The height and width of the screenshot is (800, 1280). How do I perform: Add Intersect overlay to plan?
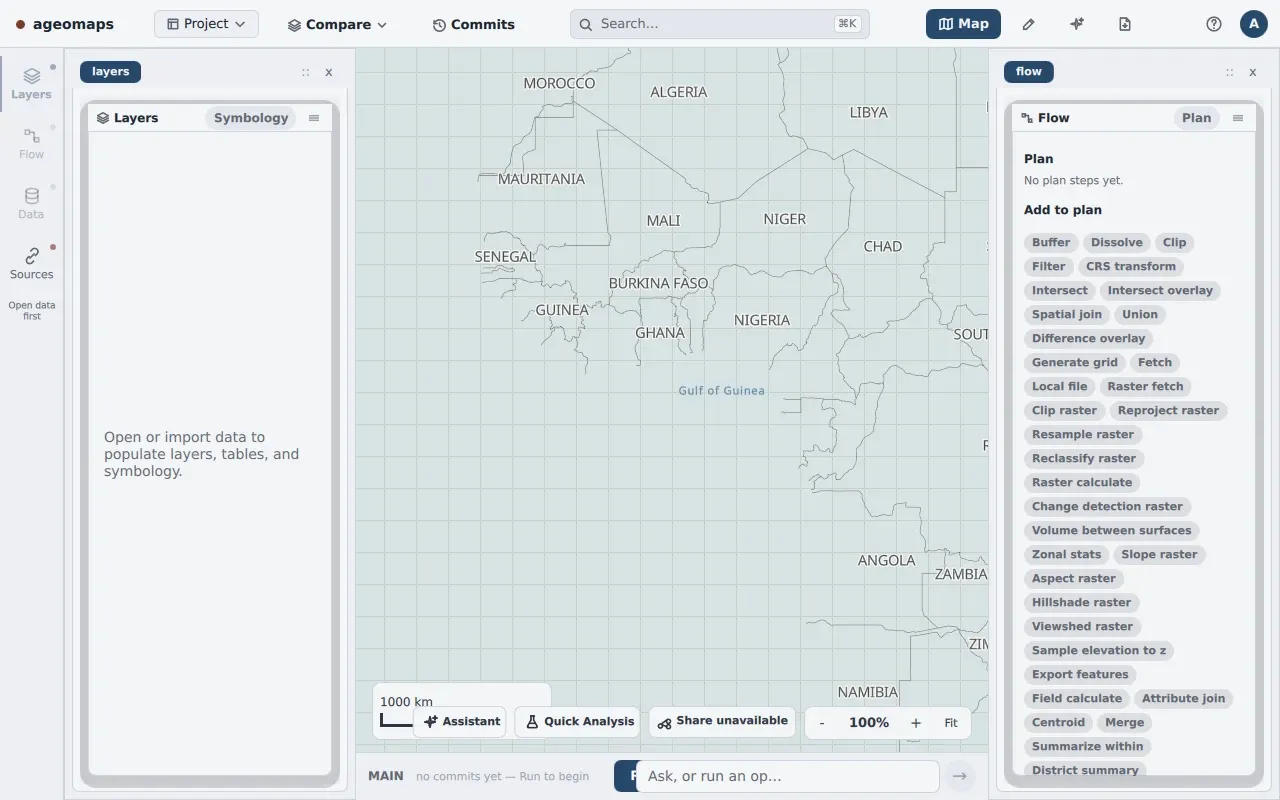click(1160, 291)
